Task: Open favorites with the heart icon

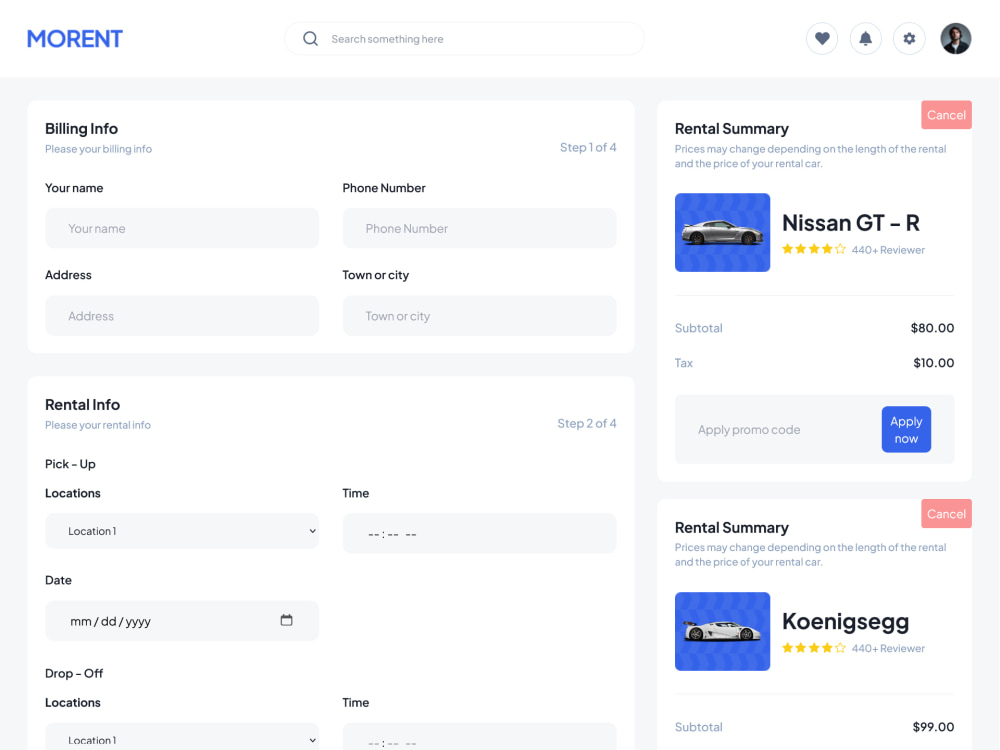Action: coord(822,39)
